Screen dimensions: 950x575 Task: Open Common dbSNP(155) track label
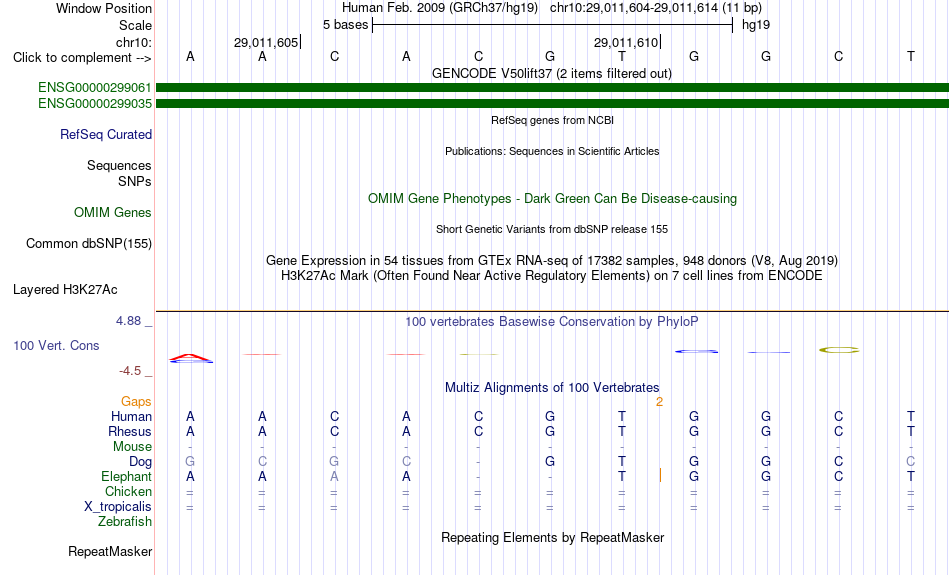(x=89, y=244)
